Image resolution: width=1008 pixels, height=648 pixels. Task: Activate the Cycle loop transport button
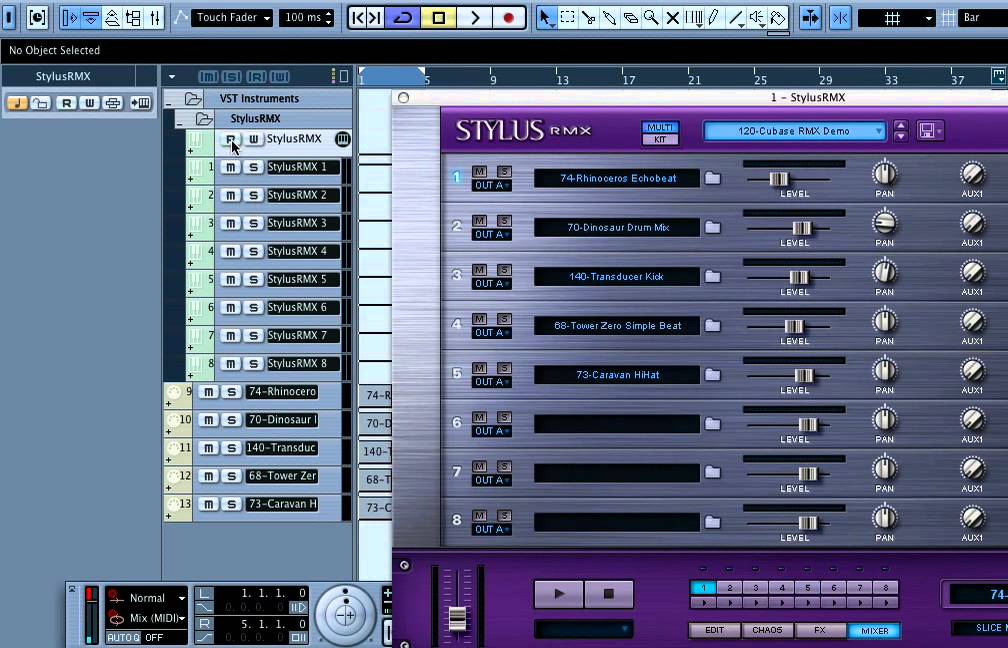click(x=403, y=17)
